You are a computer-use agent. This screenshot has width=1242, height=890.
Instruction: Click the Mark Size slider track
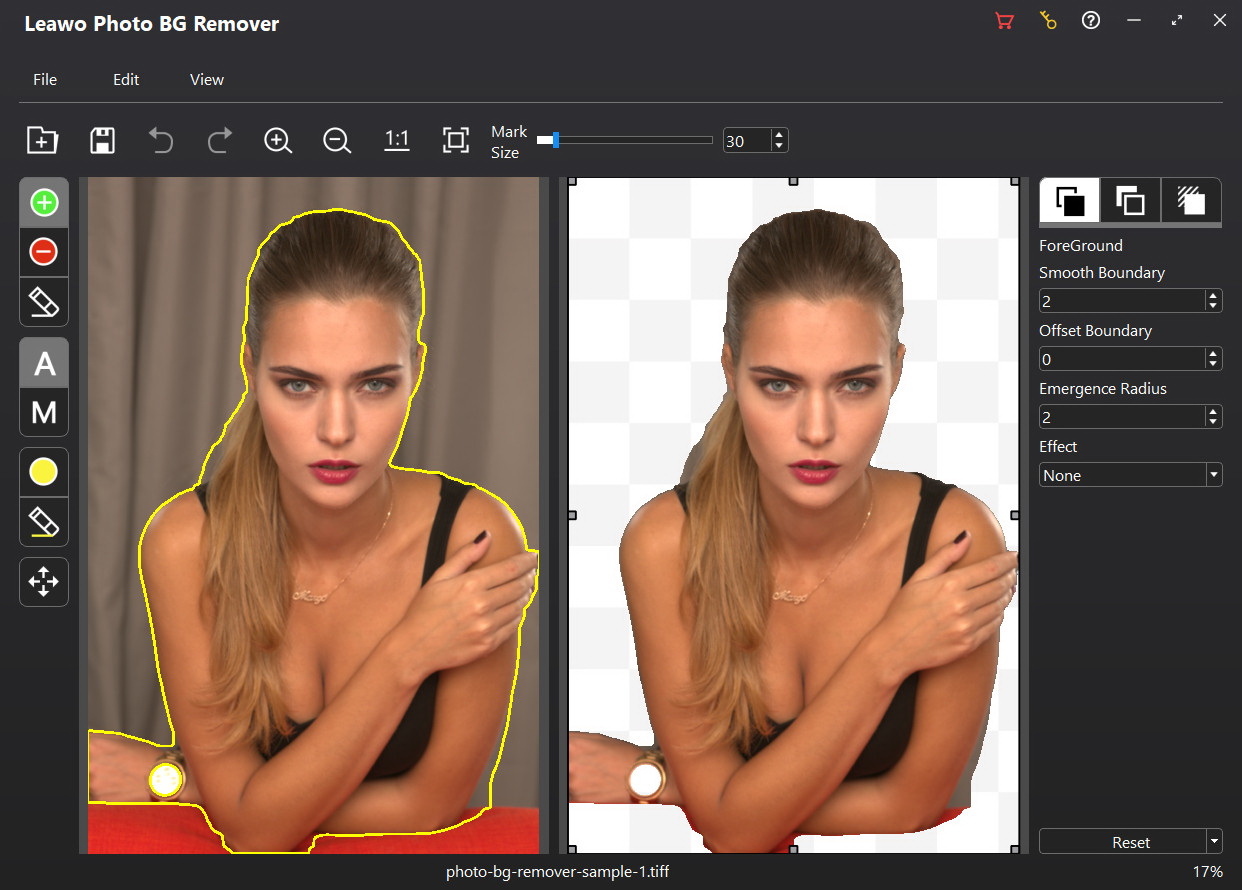coord(630,141)
